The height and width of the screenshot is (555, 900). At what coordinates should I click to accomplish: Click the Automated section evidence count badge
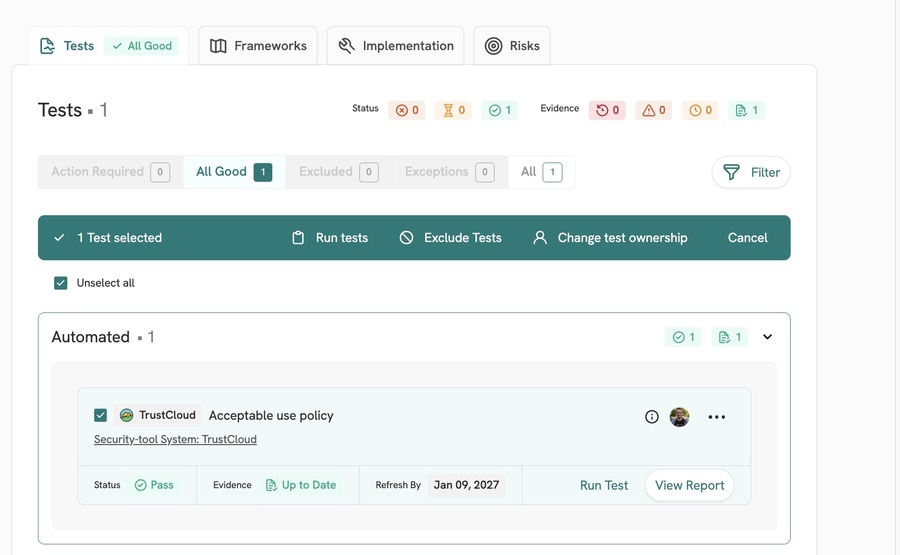click(x=730, y=337)
